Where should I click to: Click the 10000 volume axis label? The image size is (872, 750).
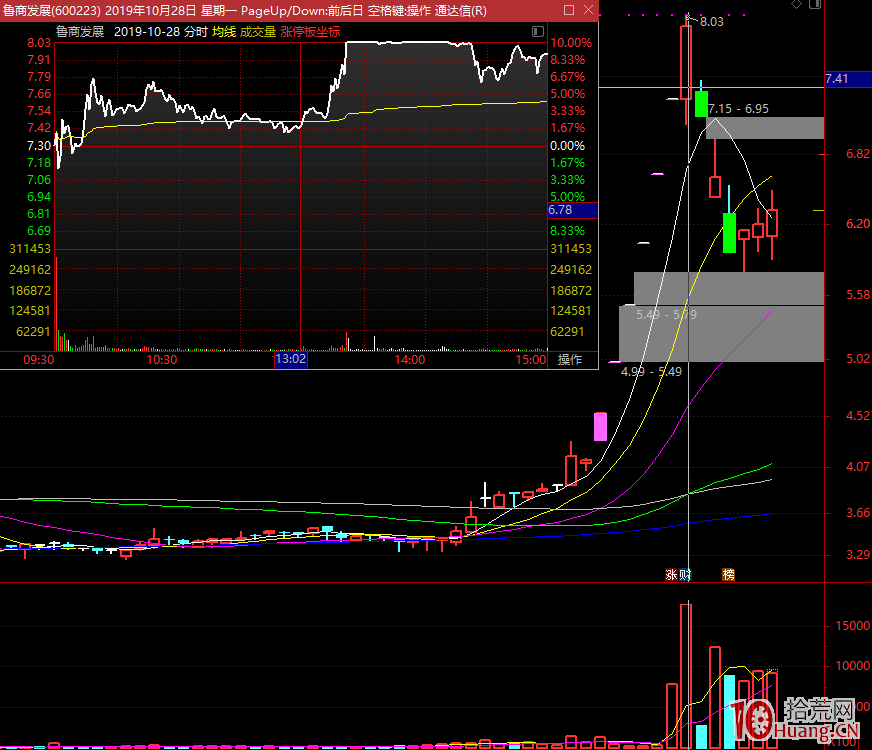pyautogui.click(x=853, y=666)
